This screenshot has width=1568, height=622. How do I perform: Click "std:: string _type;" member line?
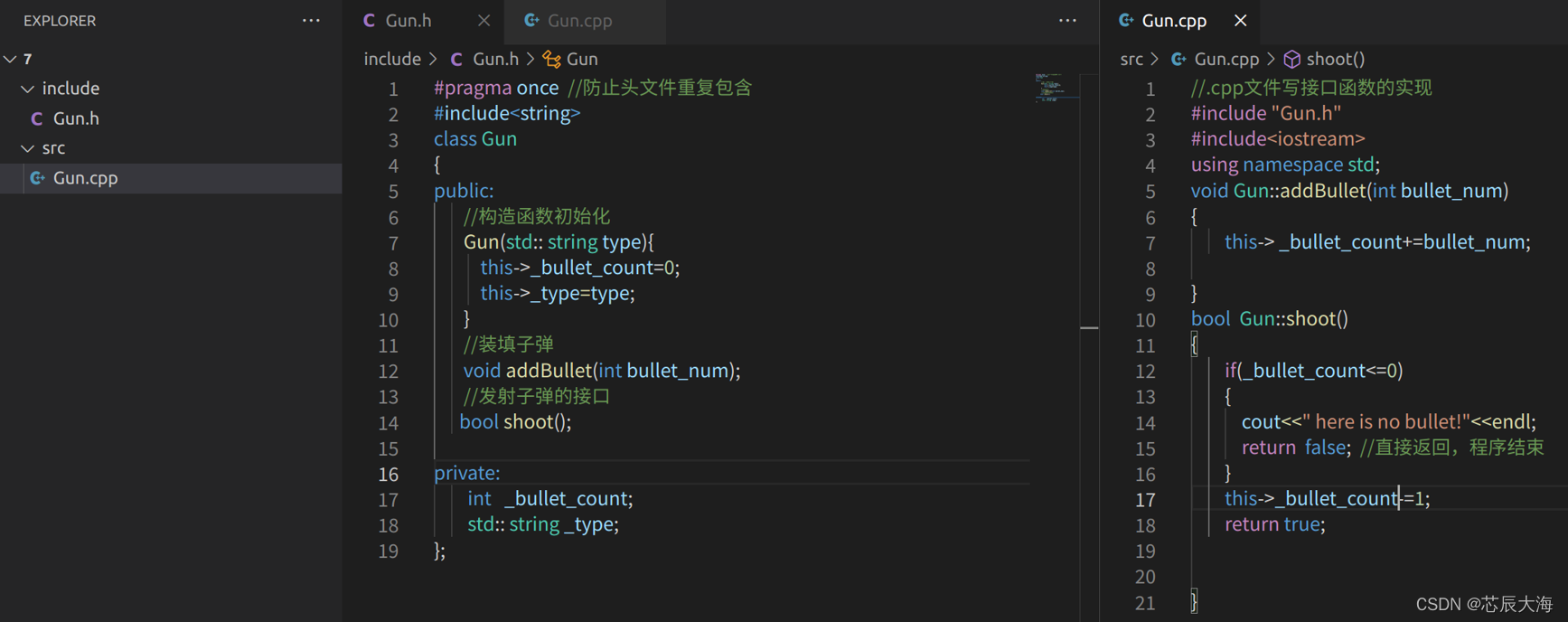[543, 523]
